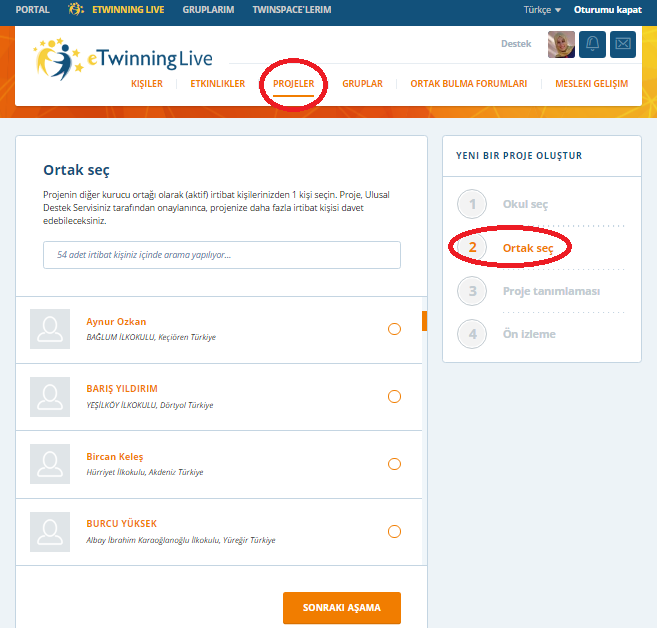Open Bircan Keleş's name link
The image size is (657, 628).
[x=114, y=457]
